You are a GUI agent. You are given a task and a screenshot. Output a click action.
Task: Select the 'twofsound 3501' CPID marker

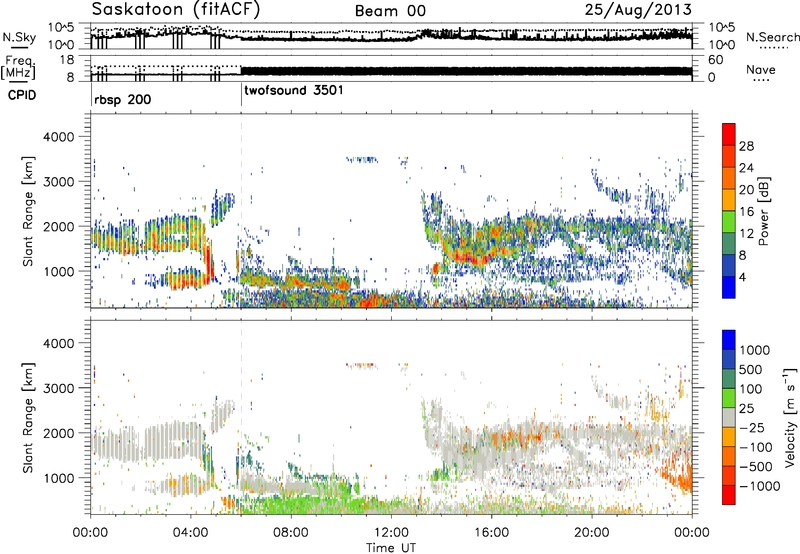tap(294, 91)
